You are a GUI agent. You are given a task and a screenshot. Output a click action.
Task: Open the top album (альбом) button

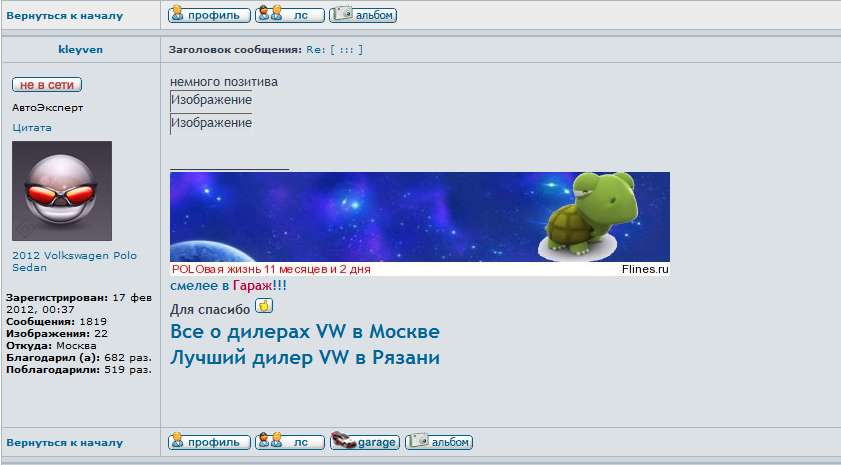pyautogui.click(x=363, y=15)
